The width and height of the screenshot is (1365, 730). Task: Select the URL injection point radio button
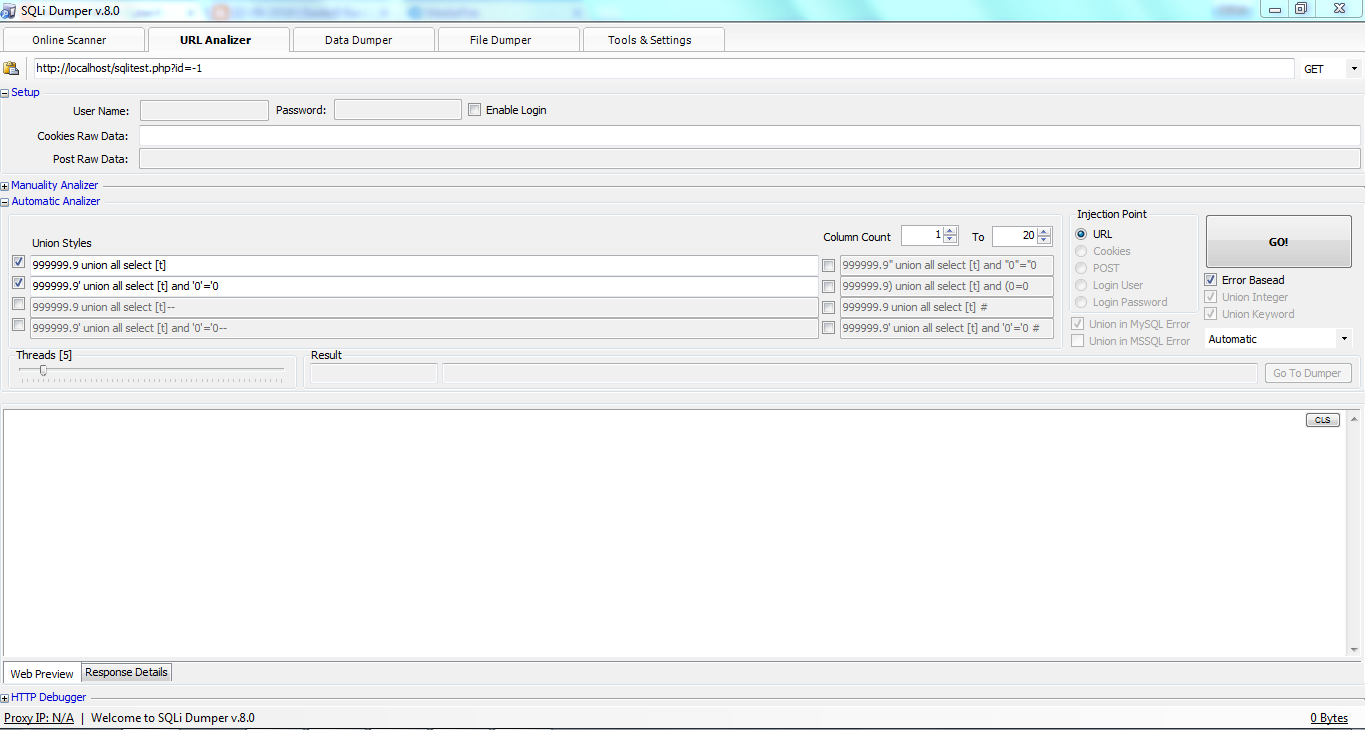point(1081,233)
